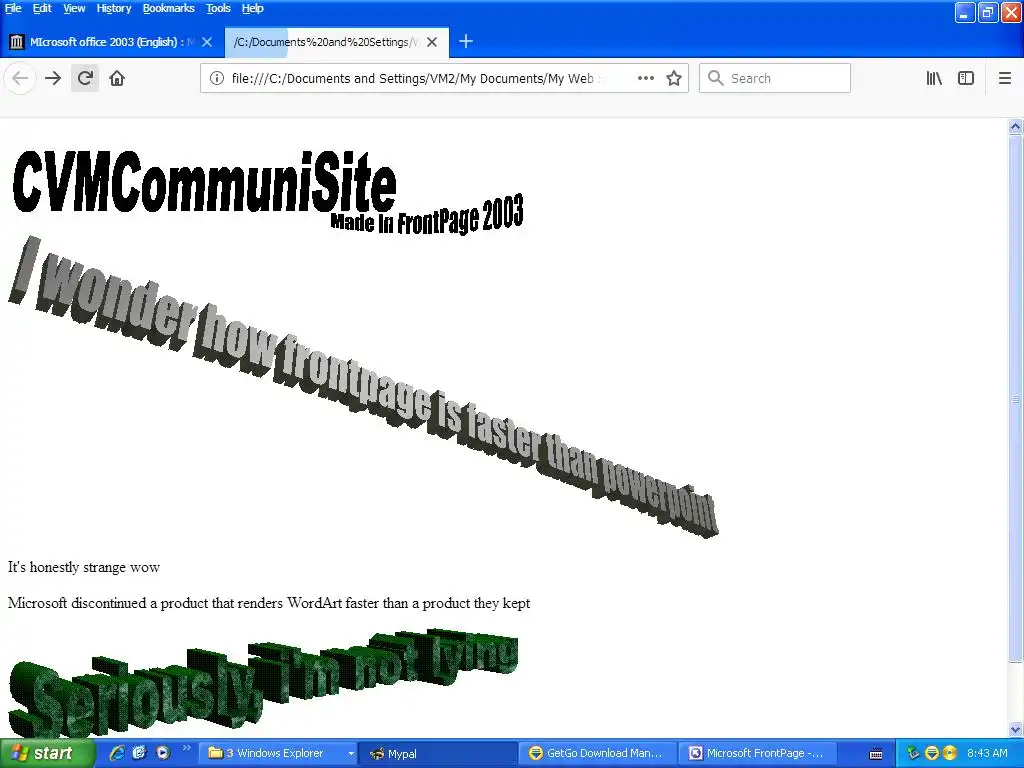The height and width of the screenshot is (768, 1024).
Task: Expand hidden quick launch icons chevron
Action: click(x=187, y=748)
